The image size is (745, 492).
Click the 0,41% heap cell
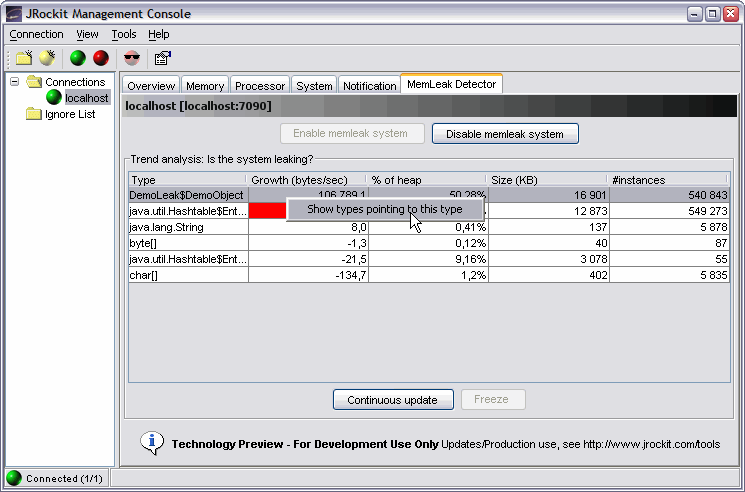pos(428,227)
